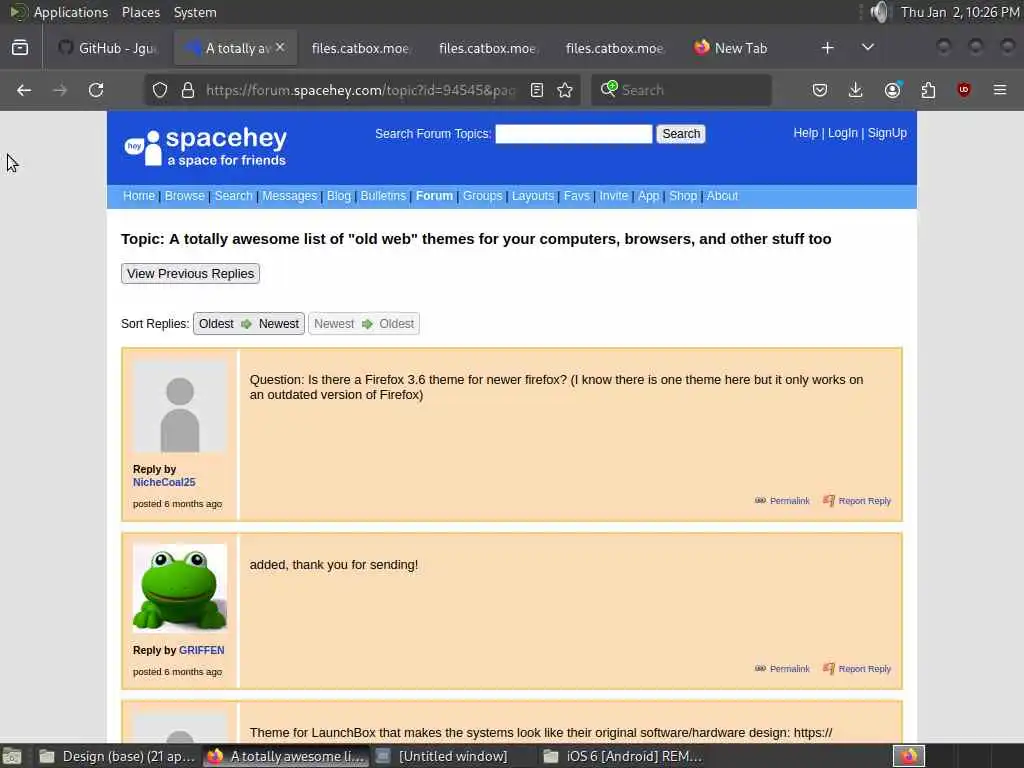Switch to the GitHub tab
This screenshot has height=768, width=1024.
click(108, 48)
